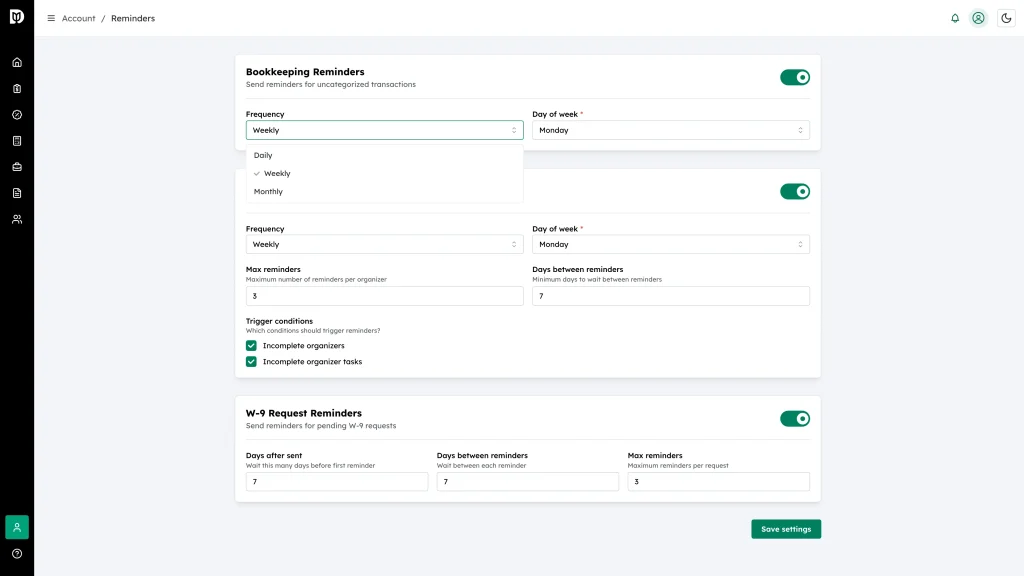Open the clipboard icon in sidebar

point(17,89)
